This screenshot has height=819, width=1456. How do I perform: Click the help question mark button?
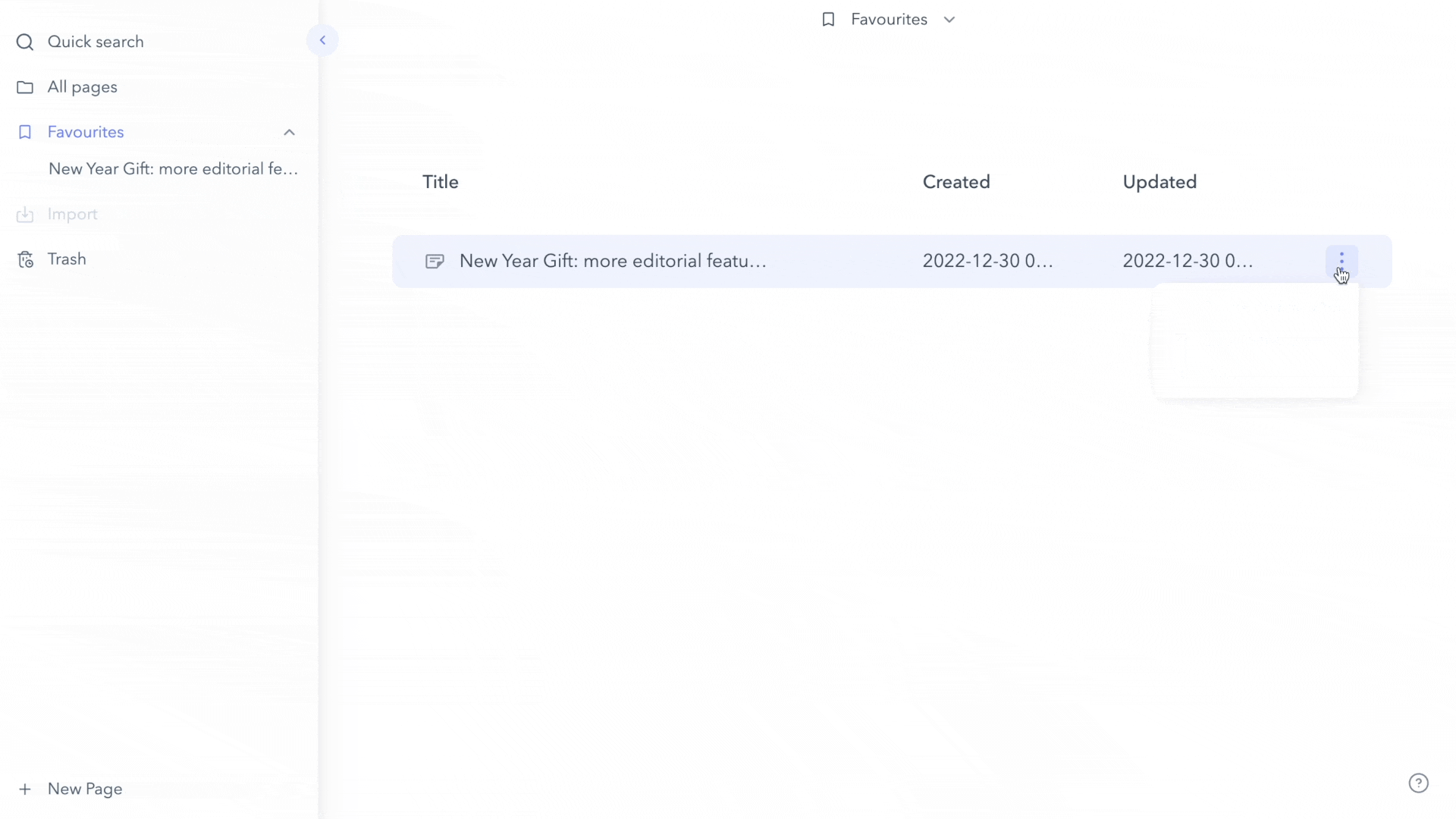1418,783
